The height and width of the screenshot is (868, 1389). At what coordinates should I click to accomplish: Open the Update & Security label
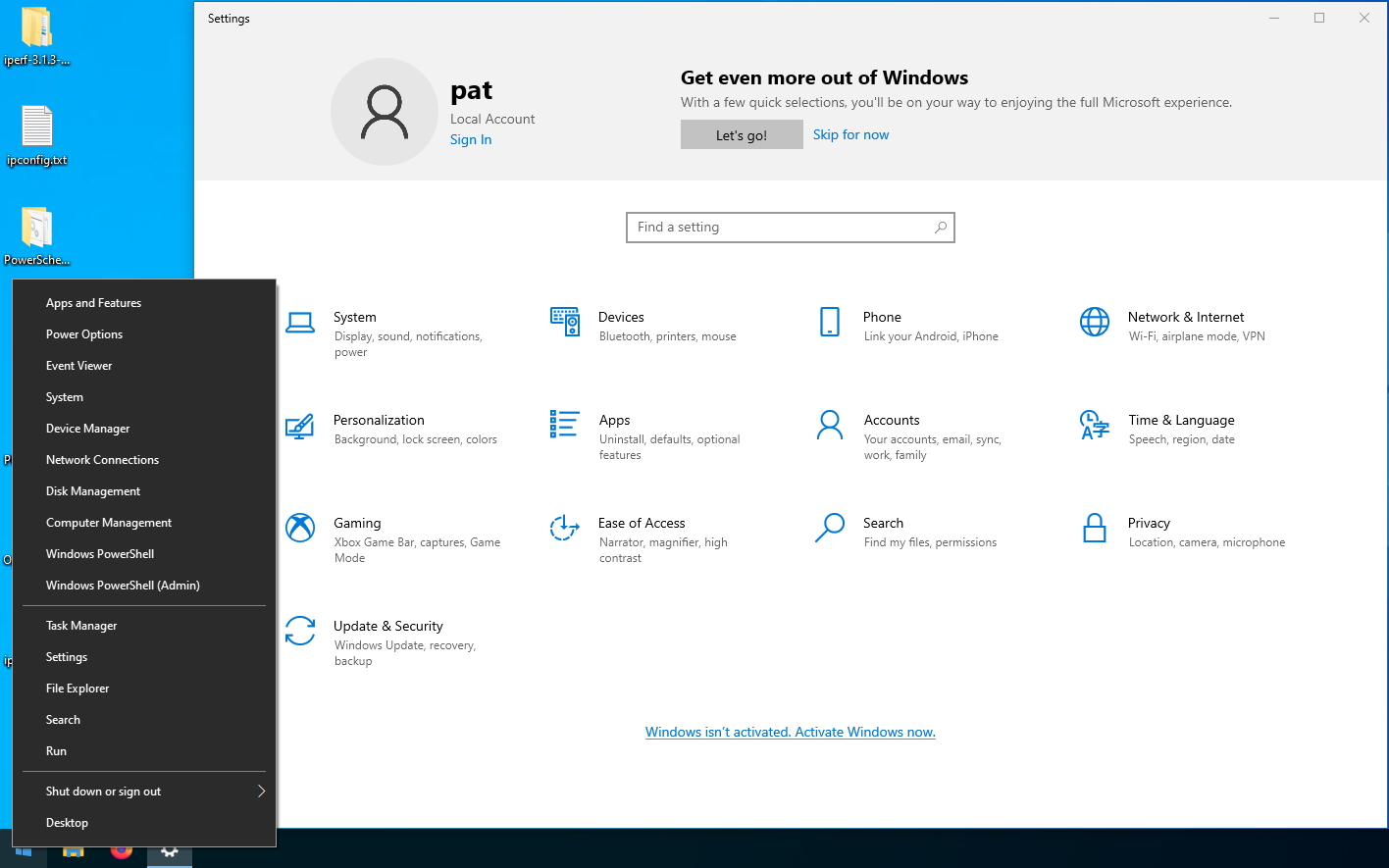coord(388,626)
